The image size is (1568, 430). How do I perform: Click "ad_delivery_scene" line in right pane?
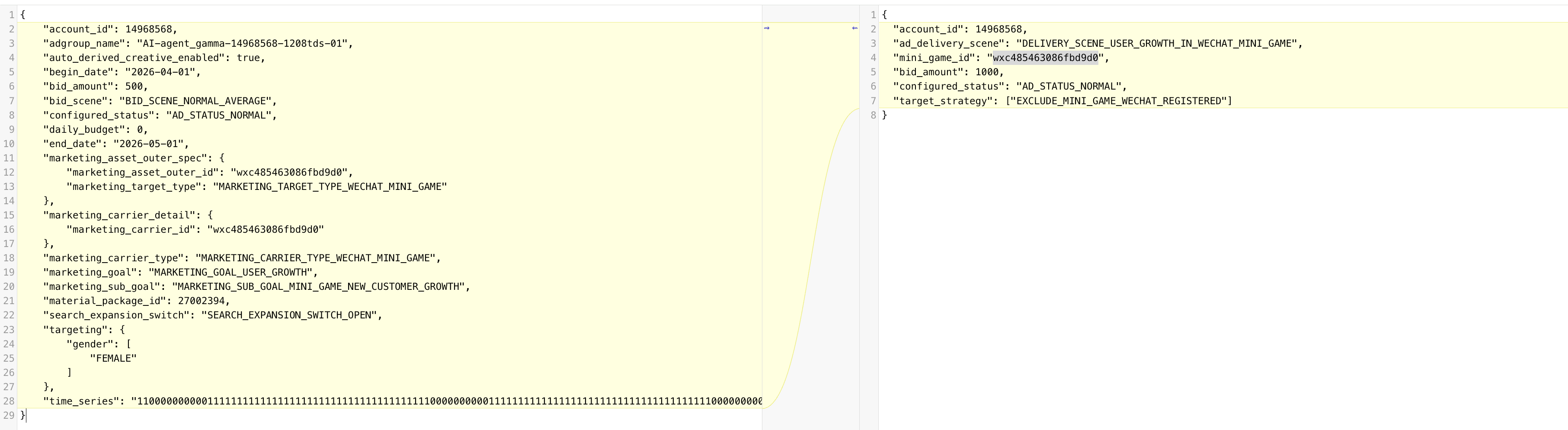[x=1098, y=43]
